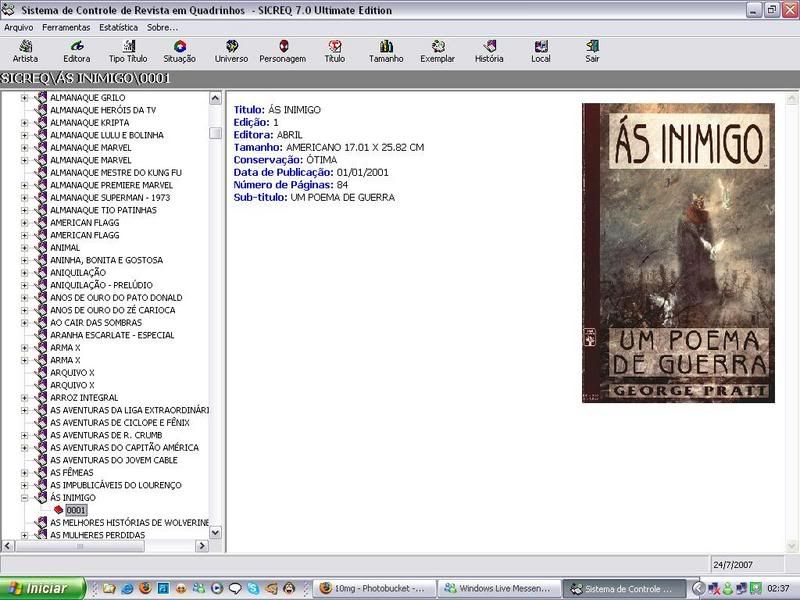The width and height of the screenshot is (800, 600).
Task: Click Sistema de Controle taskbar button
Action: point(623,588)
